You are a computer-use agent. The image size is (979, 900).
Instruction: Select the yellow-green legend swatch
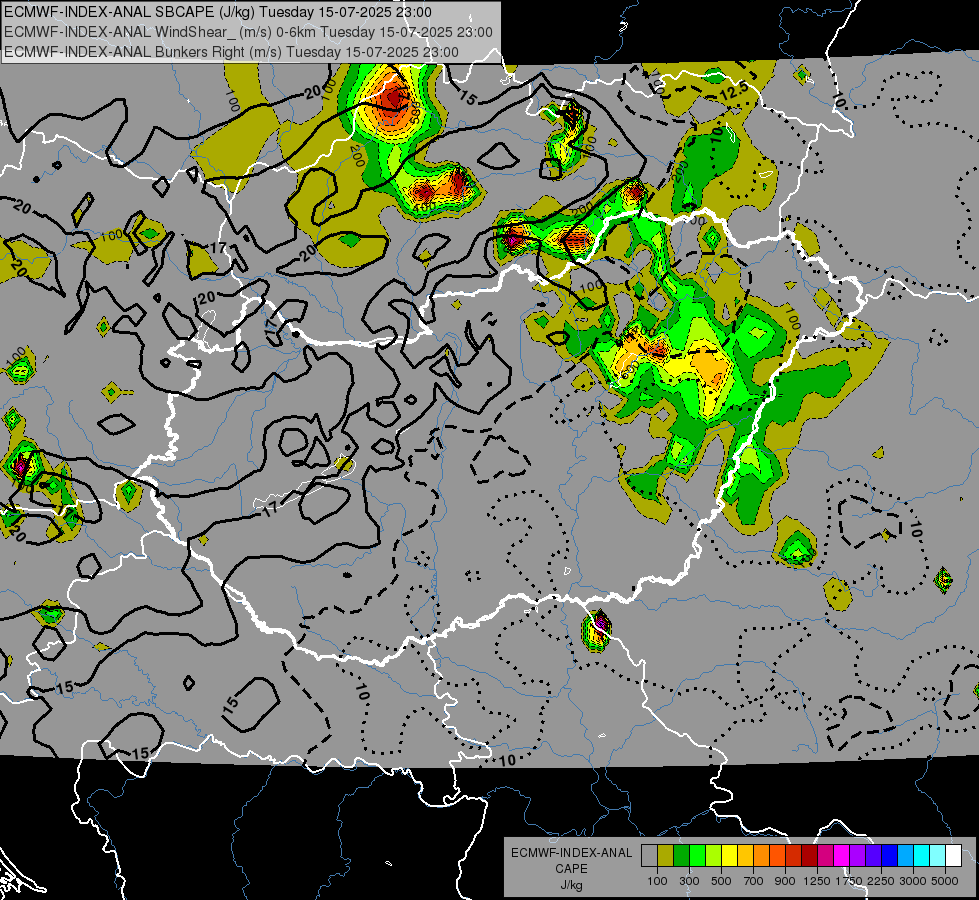coord(714,856)
